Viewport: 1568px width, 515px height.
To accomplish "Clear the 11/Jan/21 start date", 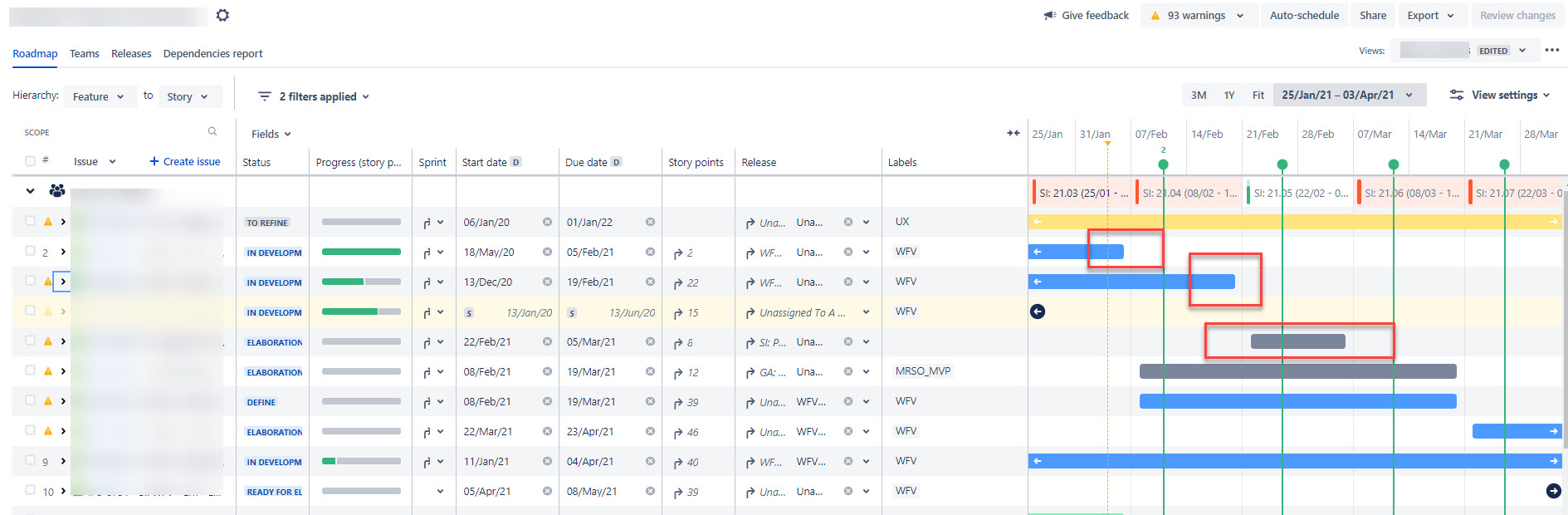I will click(547, 461).
